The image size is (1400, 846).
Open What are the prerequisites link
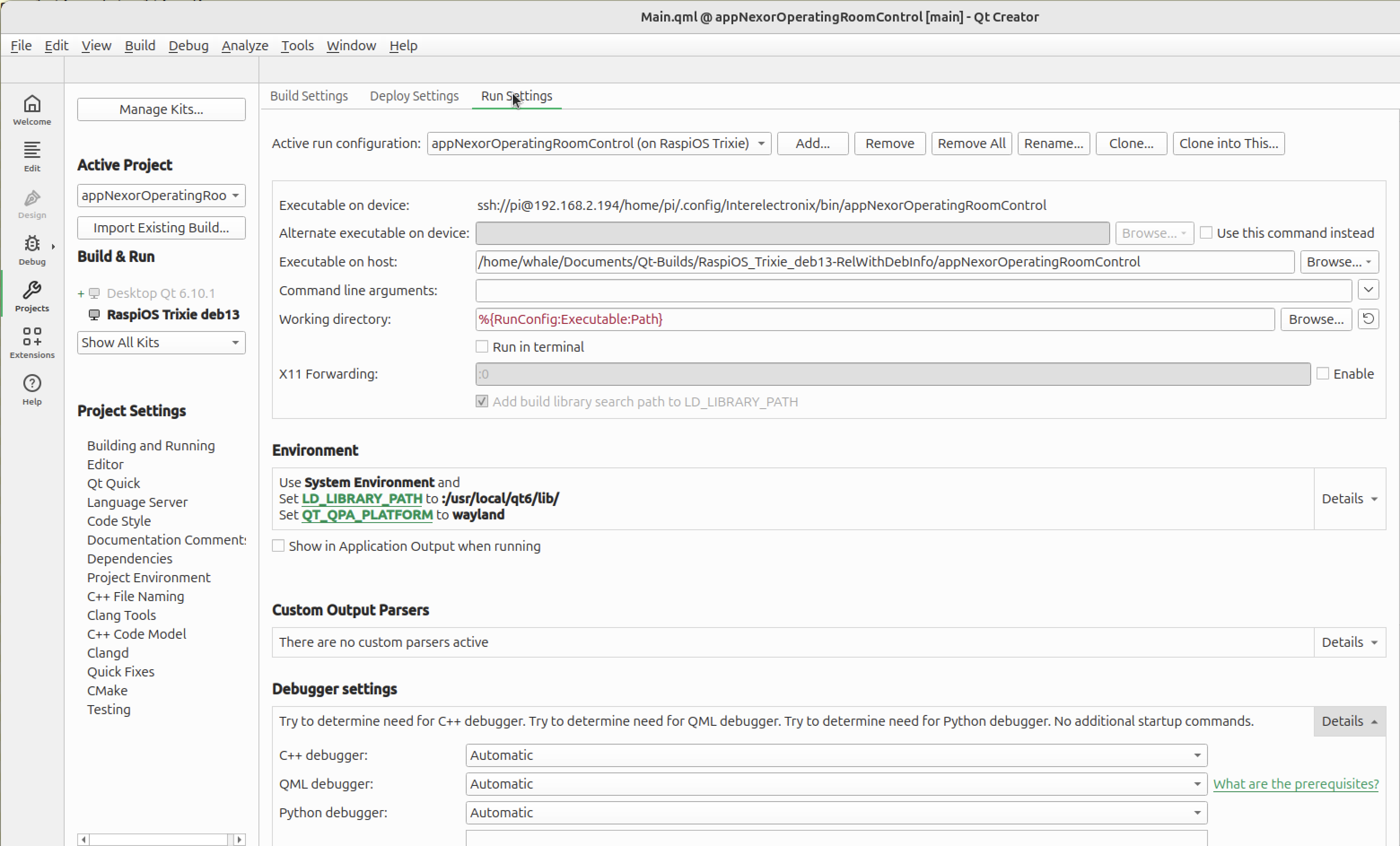tap(1295, 784)
